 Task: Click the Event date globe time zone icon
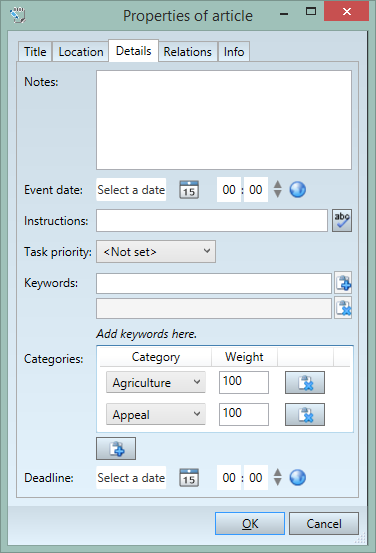pos(298,190)
